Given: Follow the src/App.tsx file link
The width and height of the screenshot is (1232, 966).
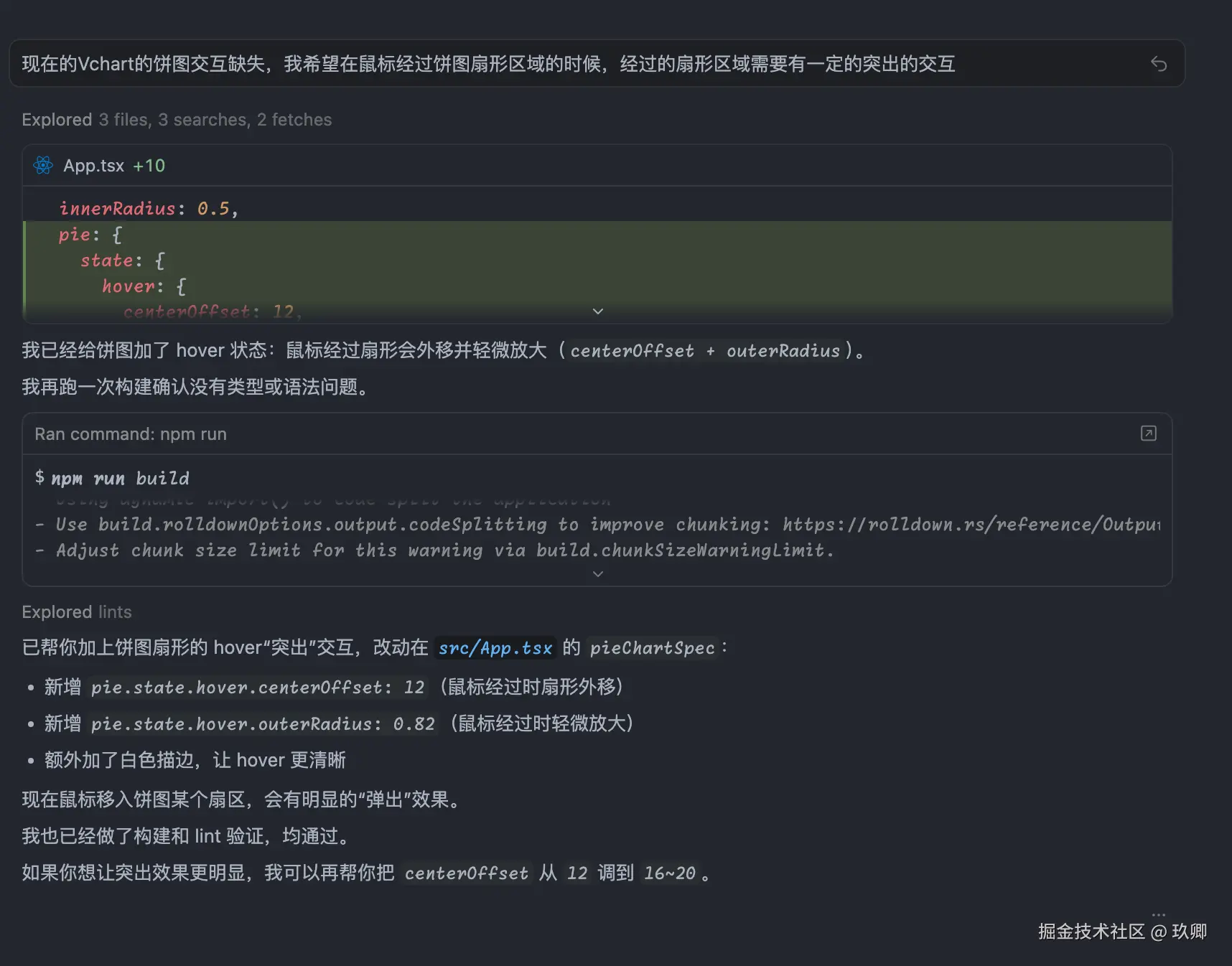Looking at the screenshot, I should [495, 648].
